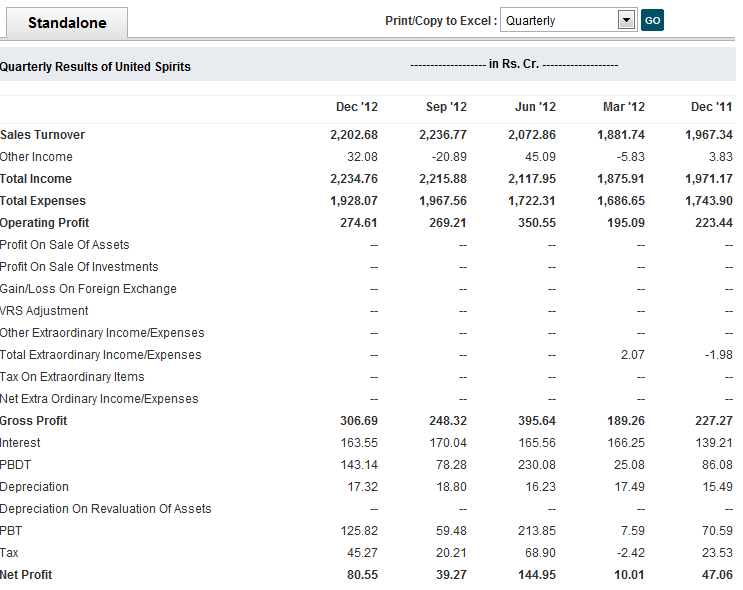Select Net Extra Ordinary Income/Expenses label
743x590 pixels.
tap(99, 399)
